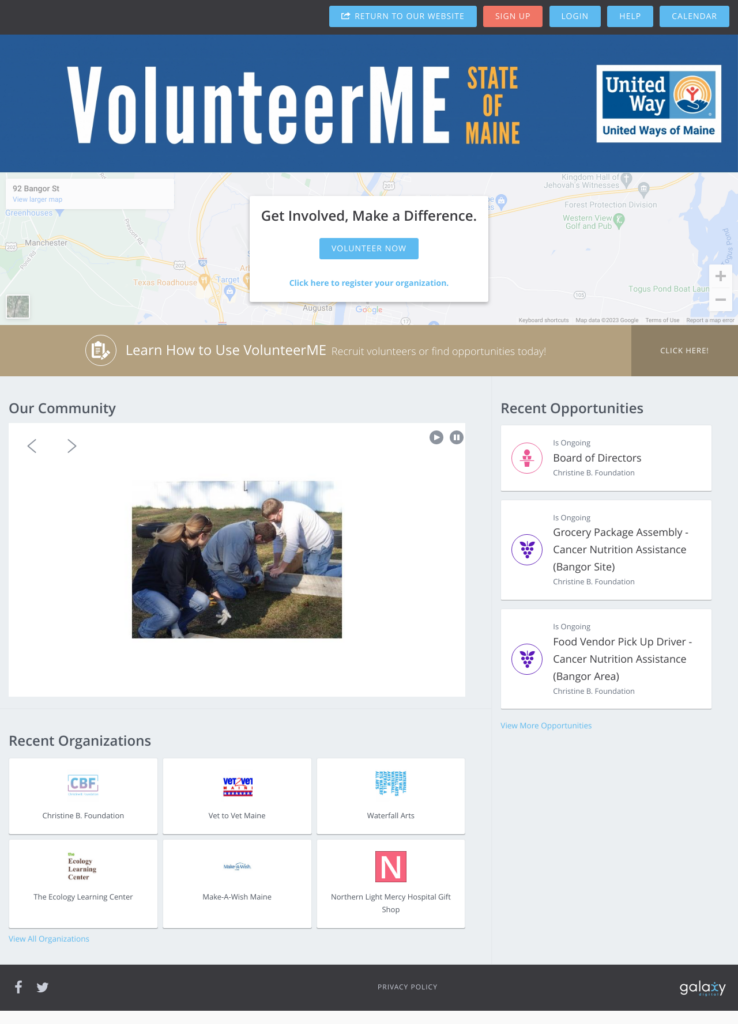Pause the community slideshow
The image size is (738, 1024).
(x=457, y=438)
